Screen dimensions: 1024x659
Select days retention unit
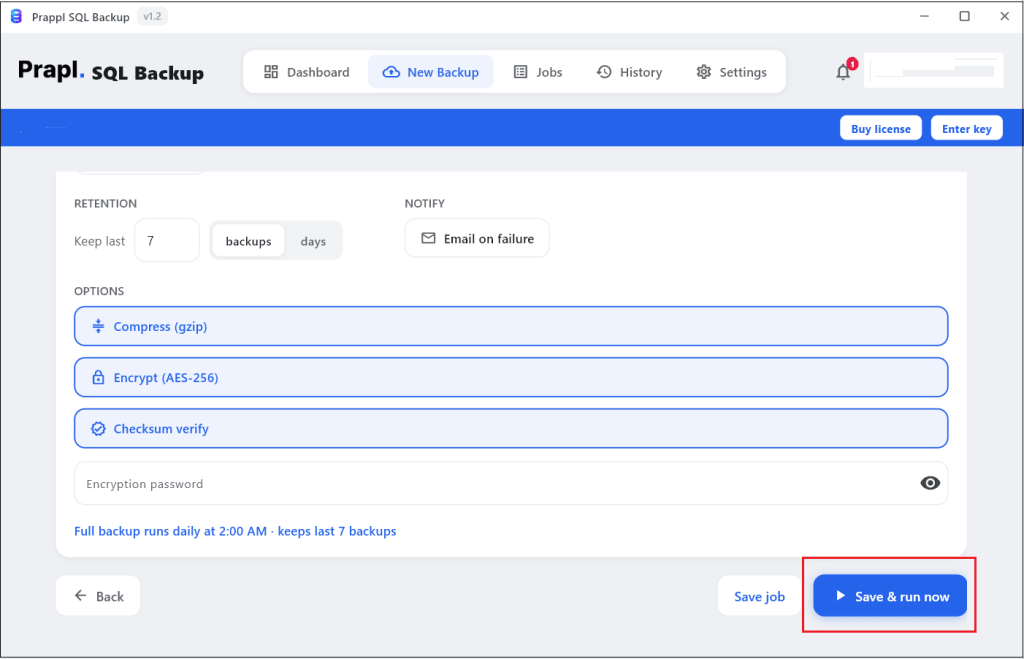[x=313, y=241]
